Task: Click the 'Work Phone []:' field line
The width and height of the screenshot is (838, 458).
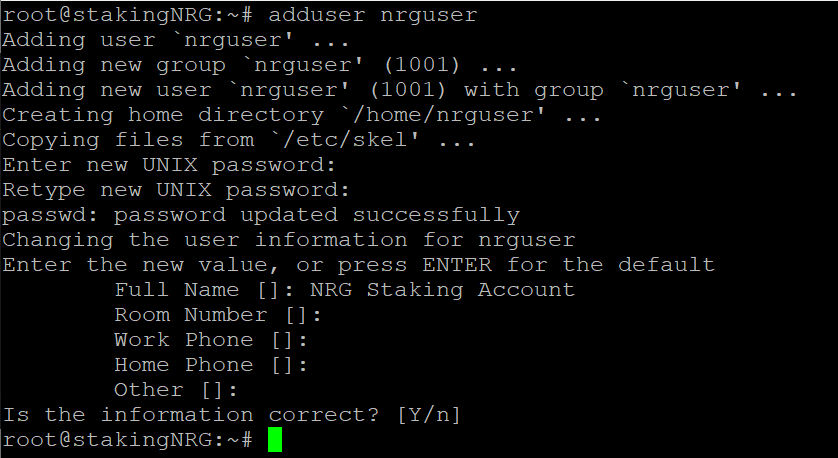Action: pos(211,340)
